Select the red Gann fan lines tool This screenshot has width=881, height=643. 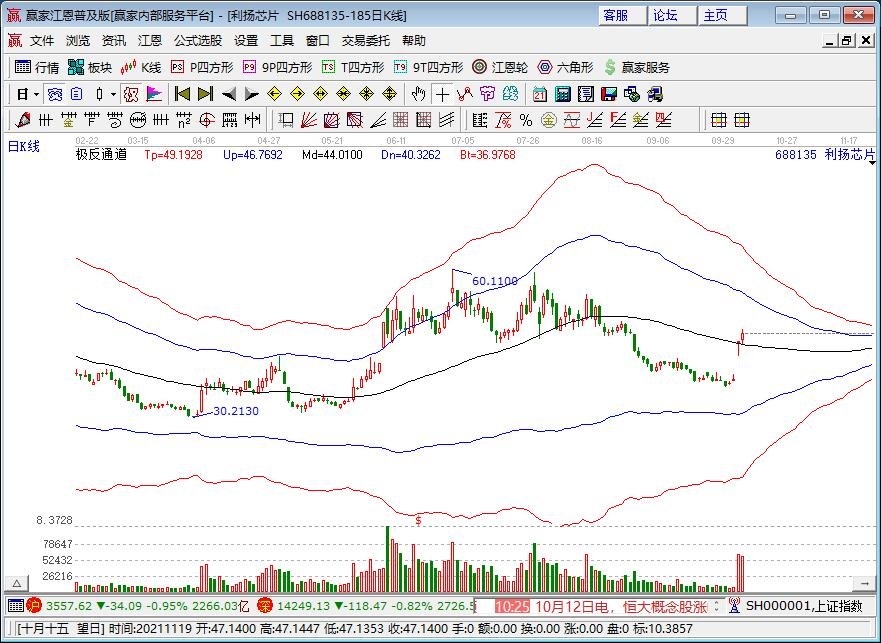click(308, 120)
